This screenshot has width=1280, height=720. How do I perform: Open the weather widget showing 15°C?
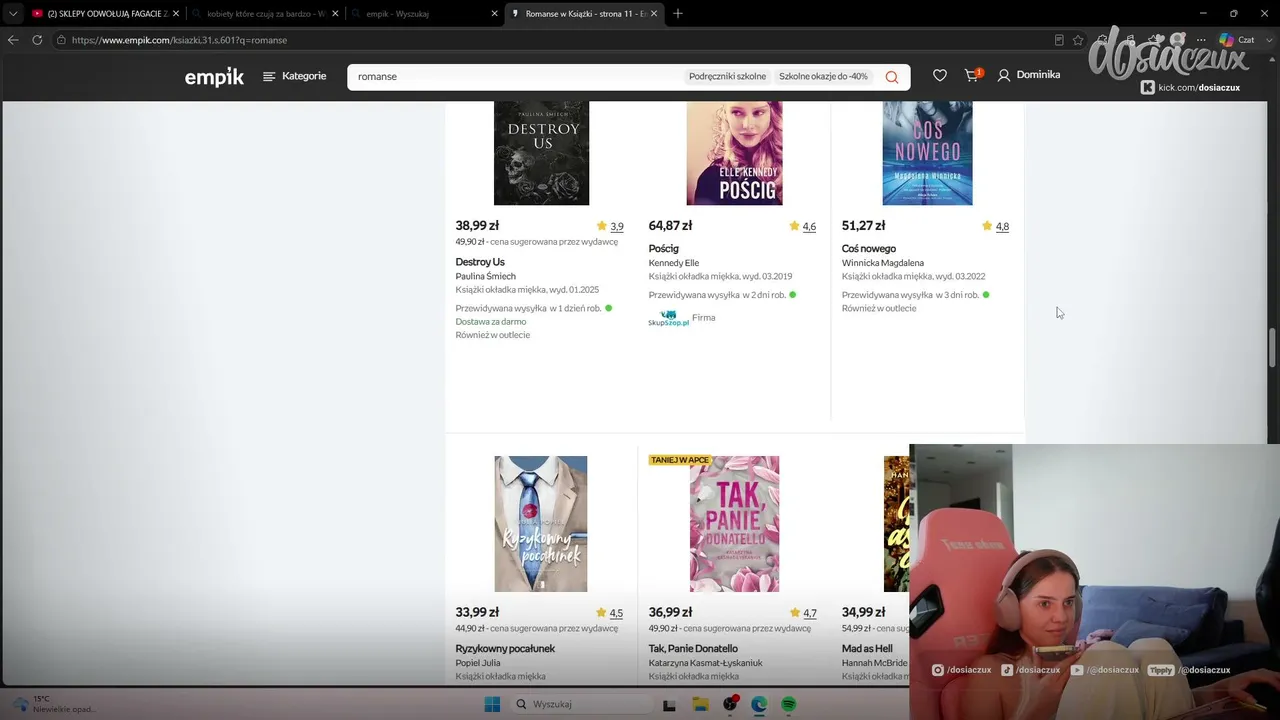pos(55,704)
